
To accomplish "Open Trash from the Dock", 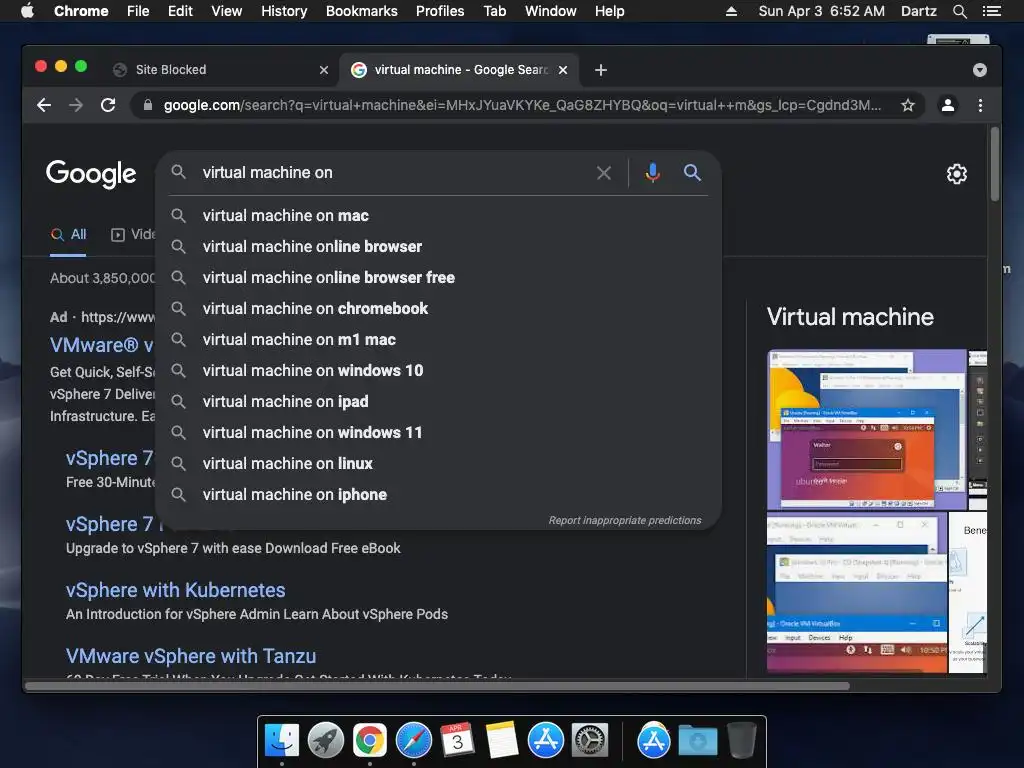I will coord(741,741).
